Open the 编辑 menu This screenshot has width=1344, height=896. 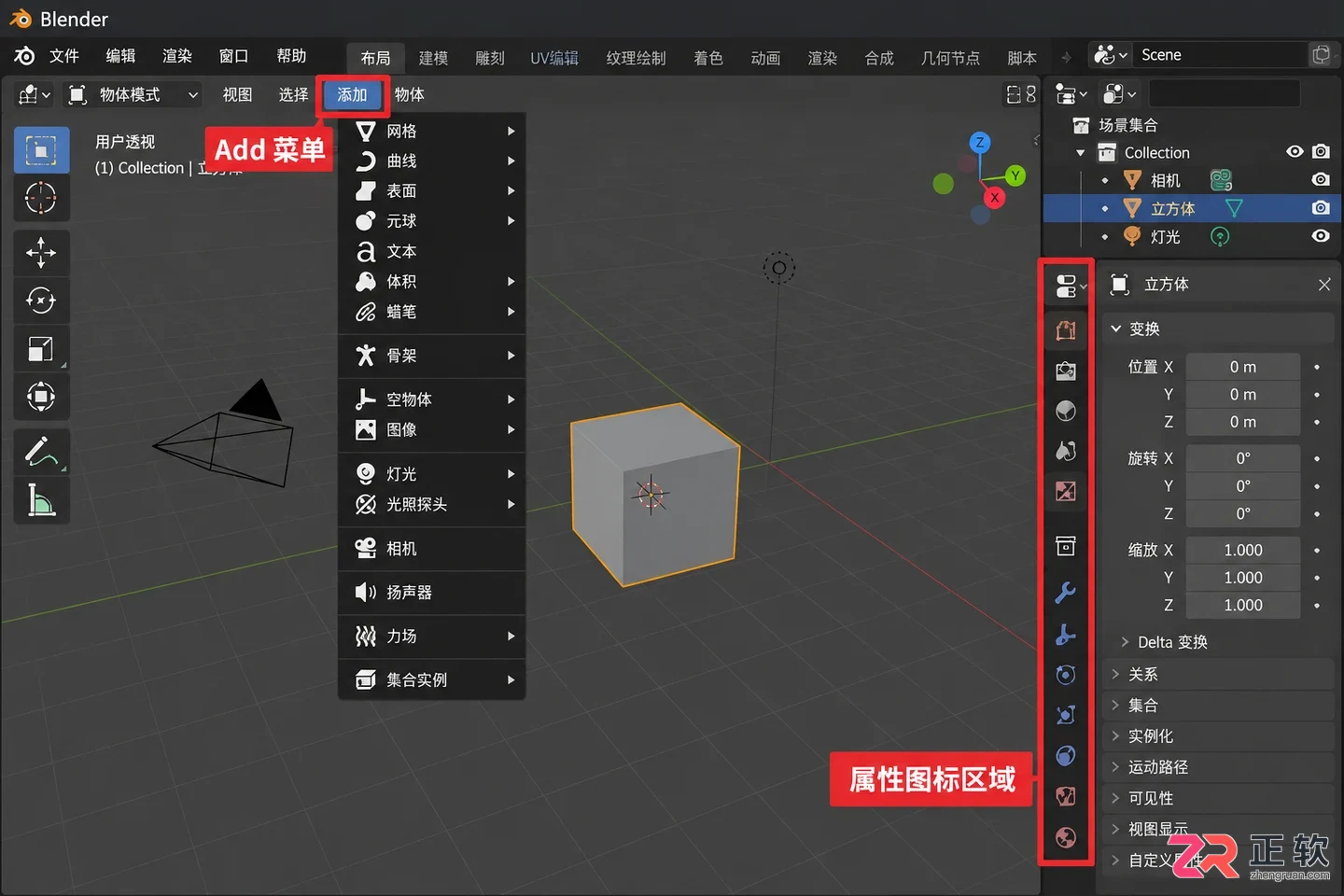pyautogui.click(x=120, y=56)
